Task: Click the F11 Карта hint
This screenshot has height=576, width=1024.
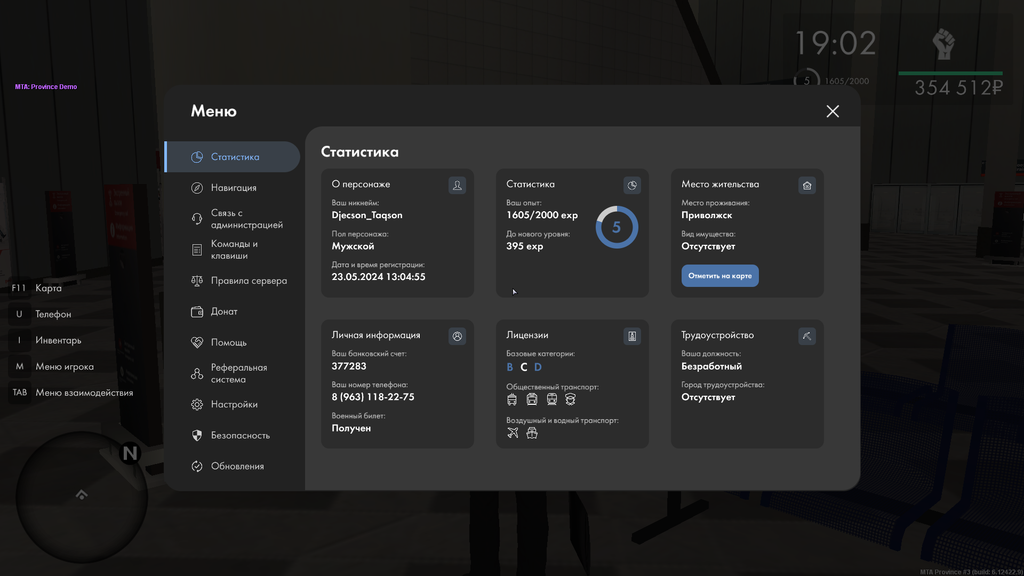Action: tap(37, 288)
